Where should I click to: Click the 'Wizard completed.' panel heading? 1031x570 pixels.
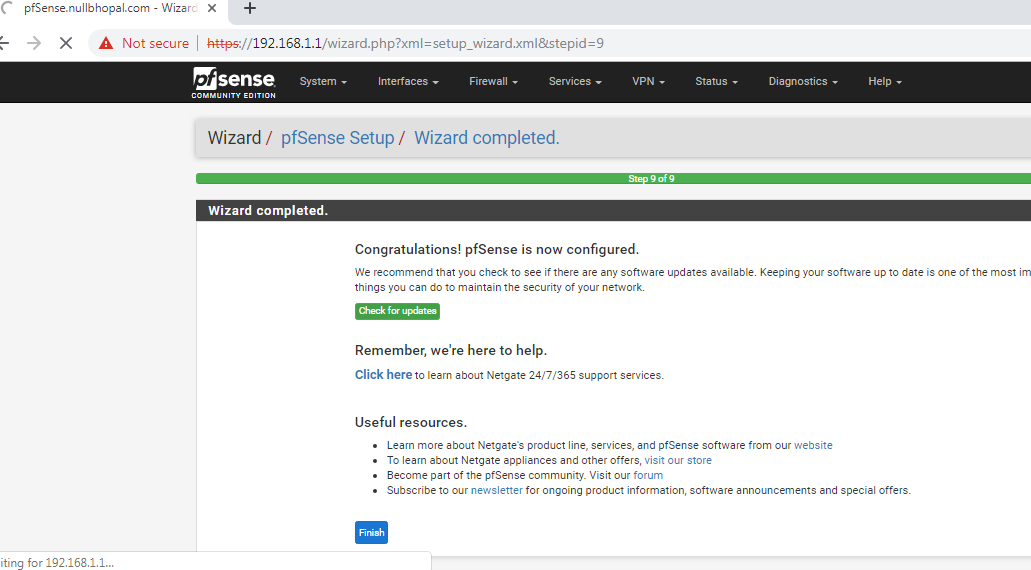point(268,210)
